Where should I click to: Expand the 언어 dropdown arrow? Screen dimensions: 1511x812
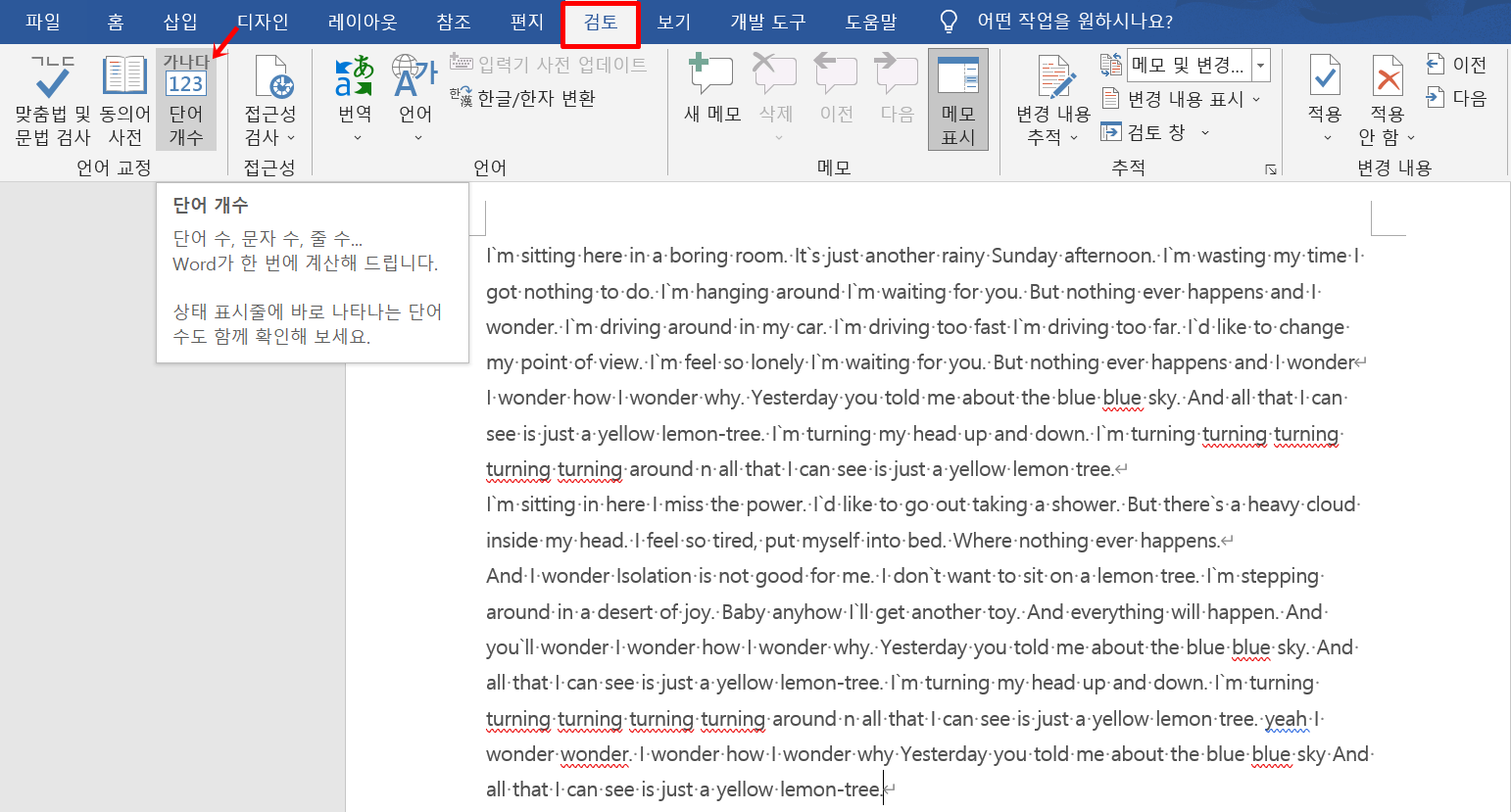[x=417, y=138]
